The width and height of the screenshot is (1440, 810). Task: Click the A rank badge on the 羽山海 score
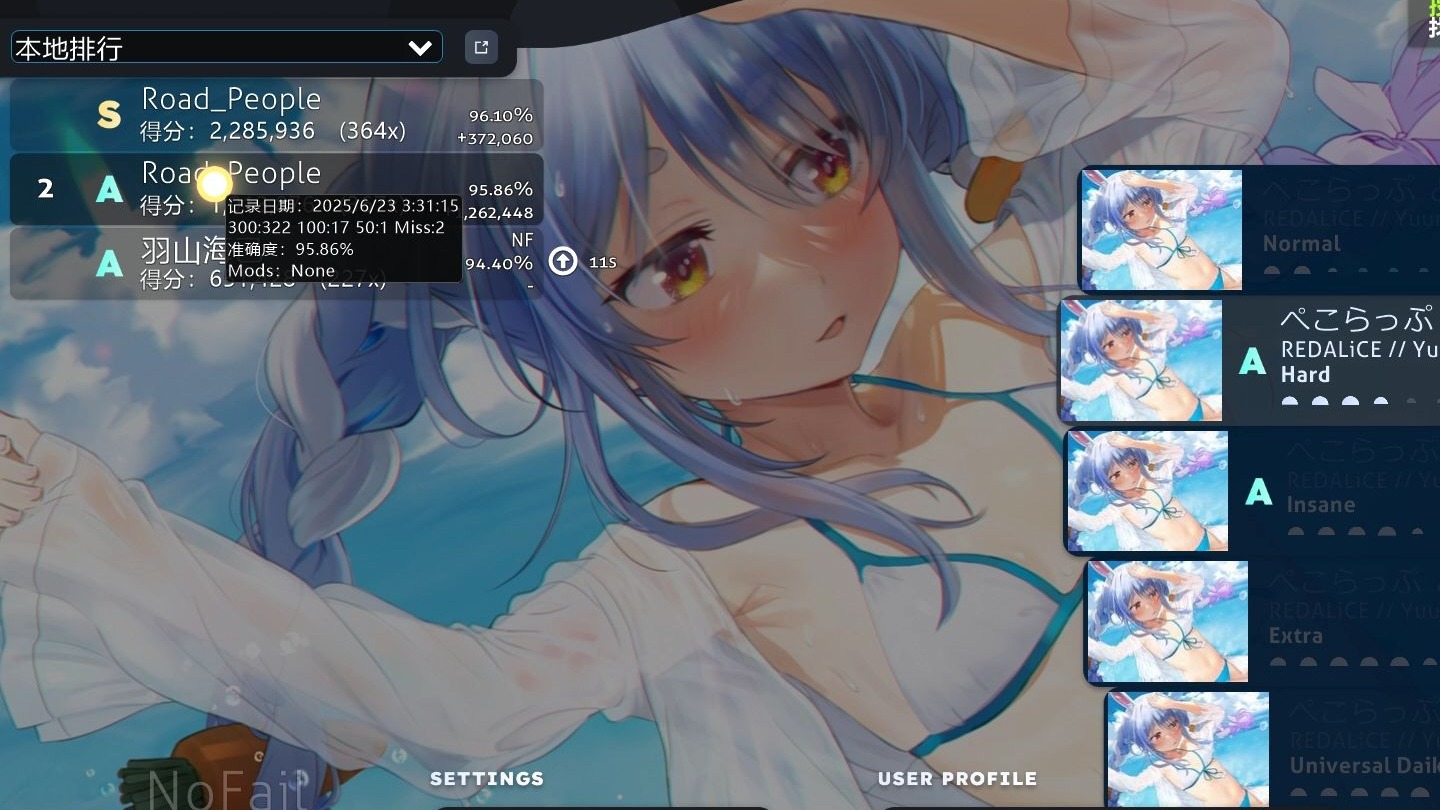click(x=109, y=263)
